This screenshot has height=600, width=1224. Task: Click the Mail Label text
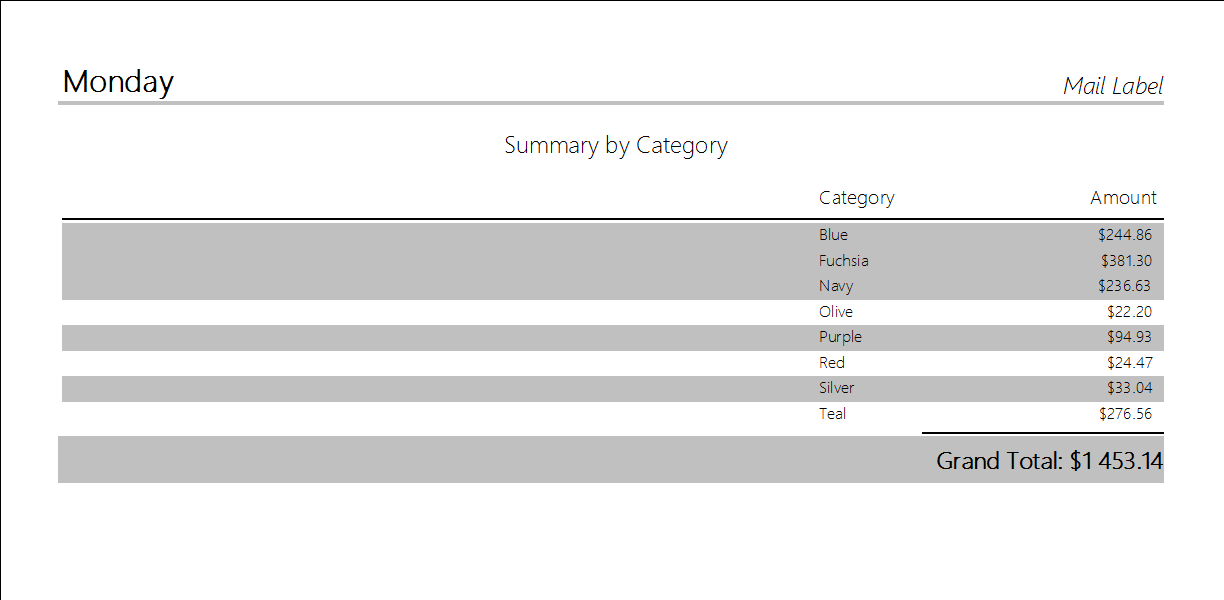click(1113, 86)
